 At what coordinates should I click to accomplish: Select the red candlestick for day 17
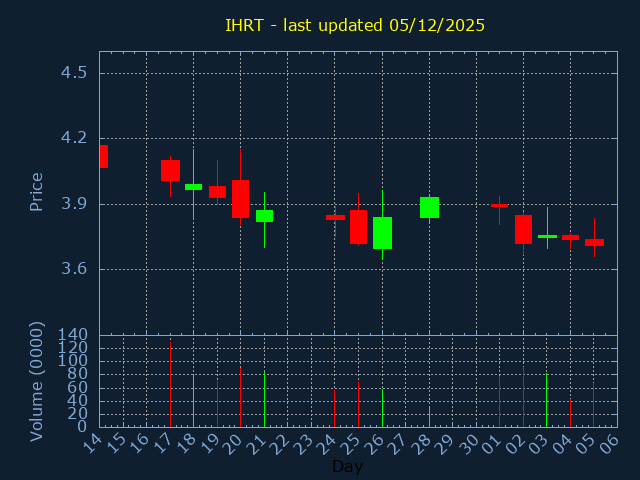point(170,170)
